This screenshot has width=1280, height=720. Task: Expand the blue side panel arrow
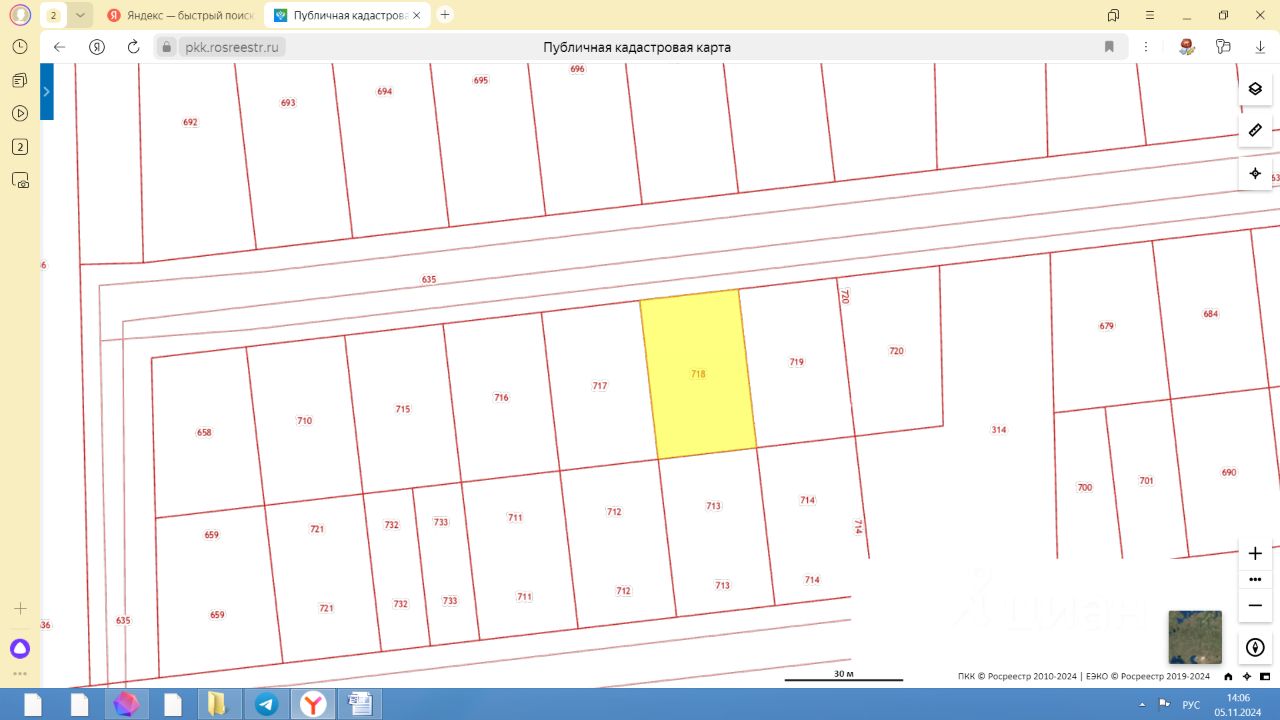[x=47, y=91]
